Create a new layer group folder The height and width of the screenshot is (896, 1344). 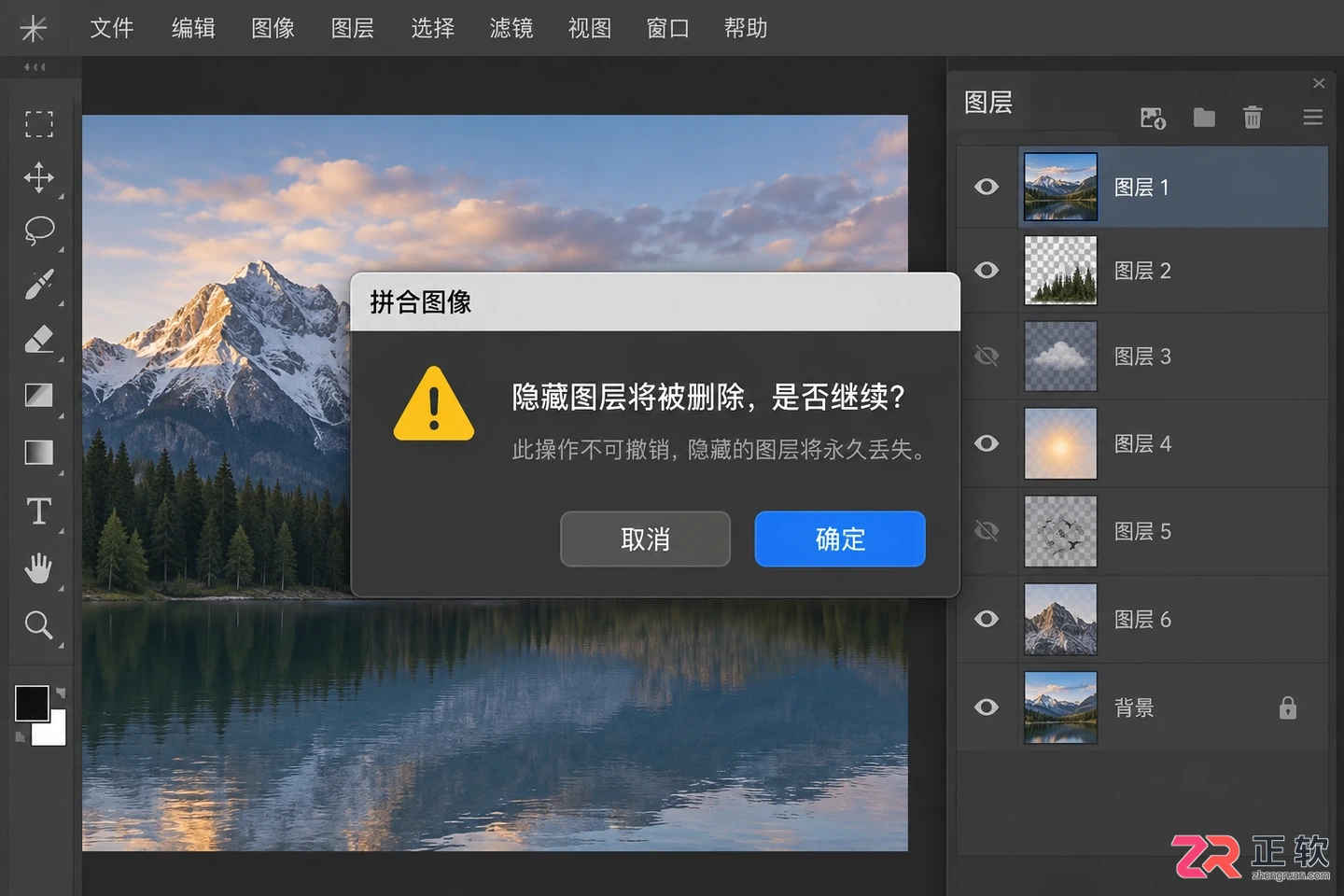coord(1204,118)
